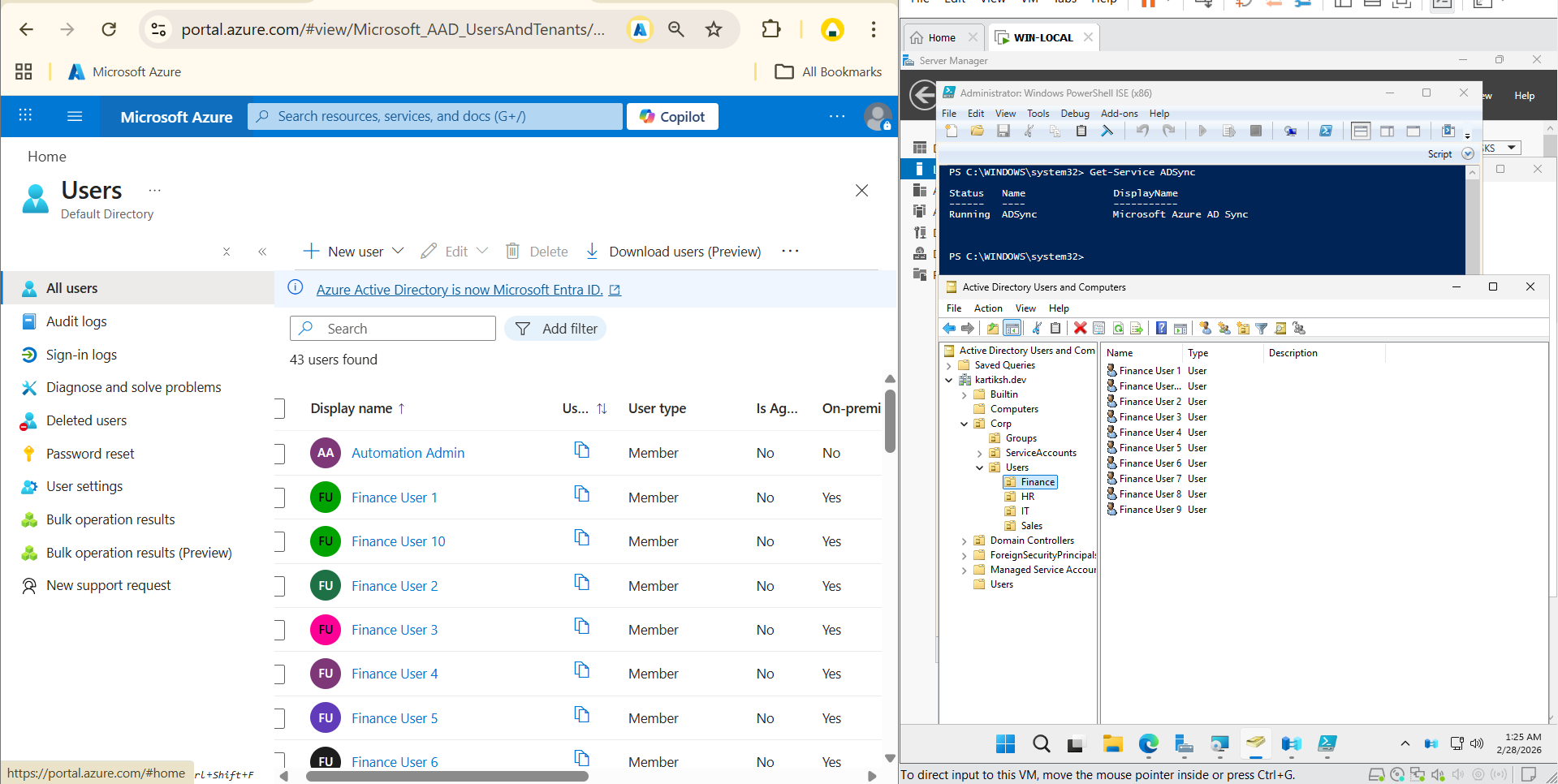Collapse kartiksh.dev domain node in ADUC tree
Image resolution: width=1558 pixels, height=784 pixels.
pyautogui.click(x=948, y=380)
